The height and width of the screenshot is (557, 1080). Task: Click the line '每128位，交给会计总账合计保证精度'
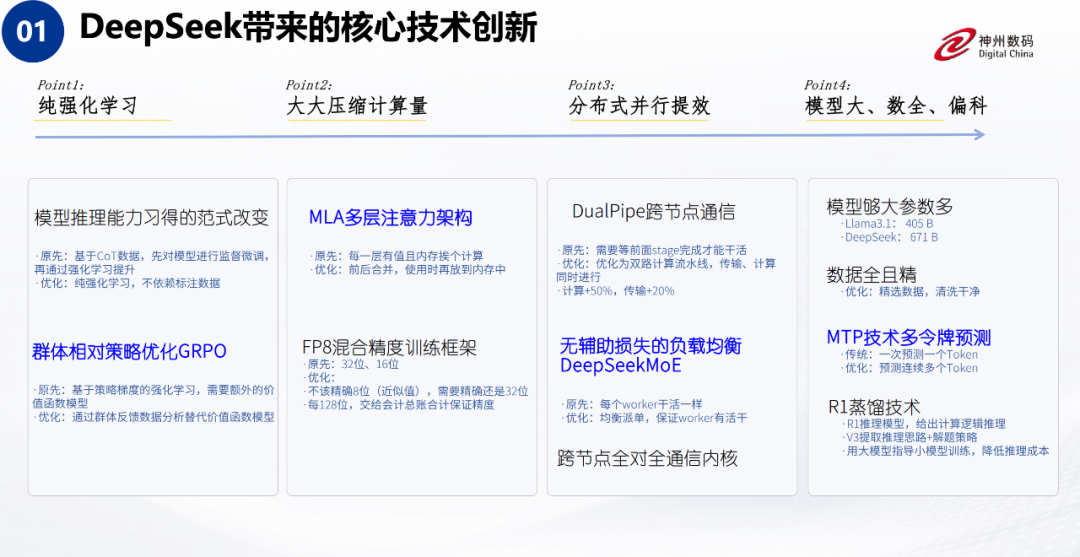point(399,405)
